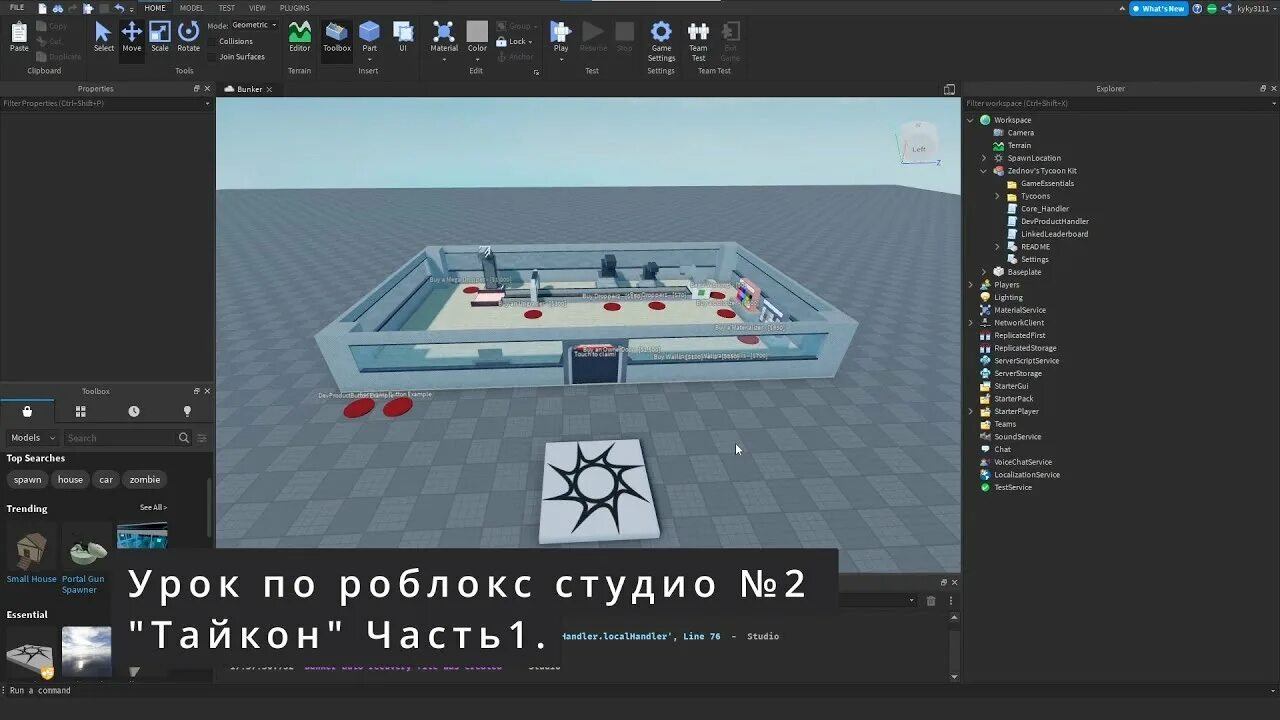The image size is (1280, 720).
Task: Click the What's New button
Action: (x=1159, y=8)
